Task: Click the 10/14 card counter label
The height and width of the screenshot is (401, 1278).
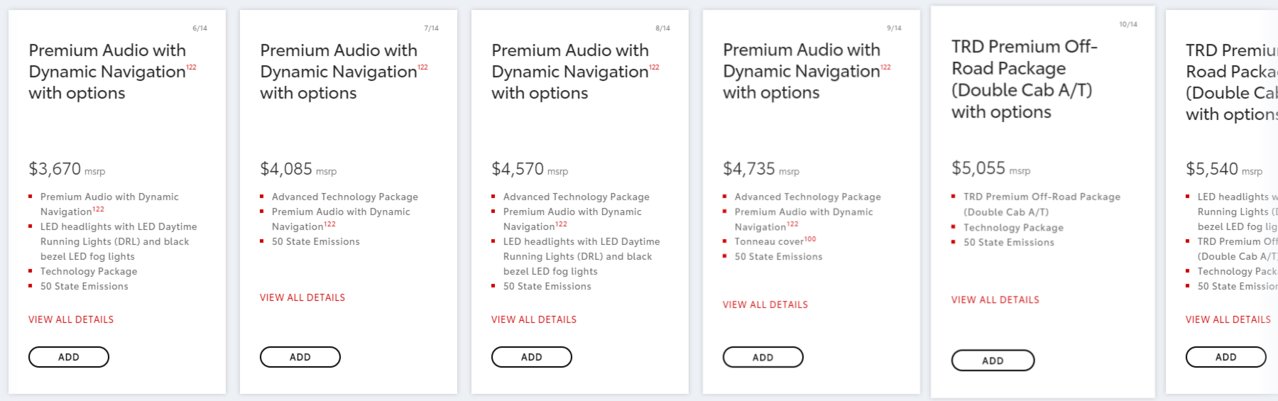Action: [1129, 24]
